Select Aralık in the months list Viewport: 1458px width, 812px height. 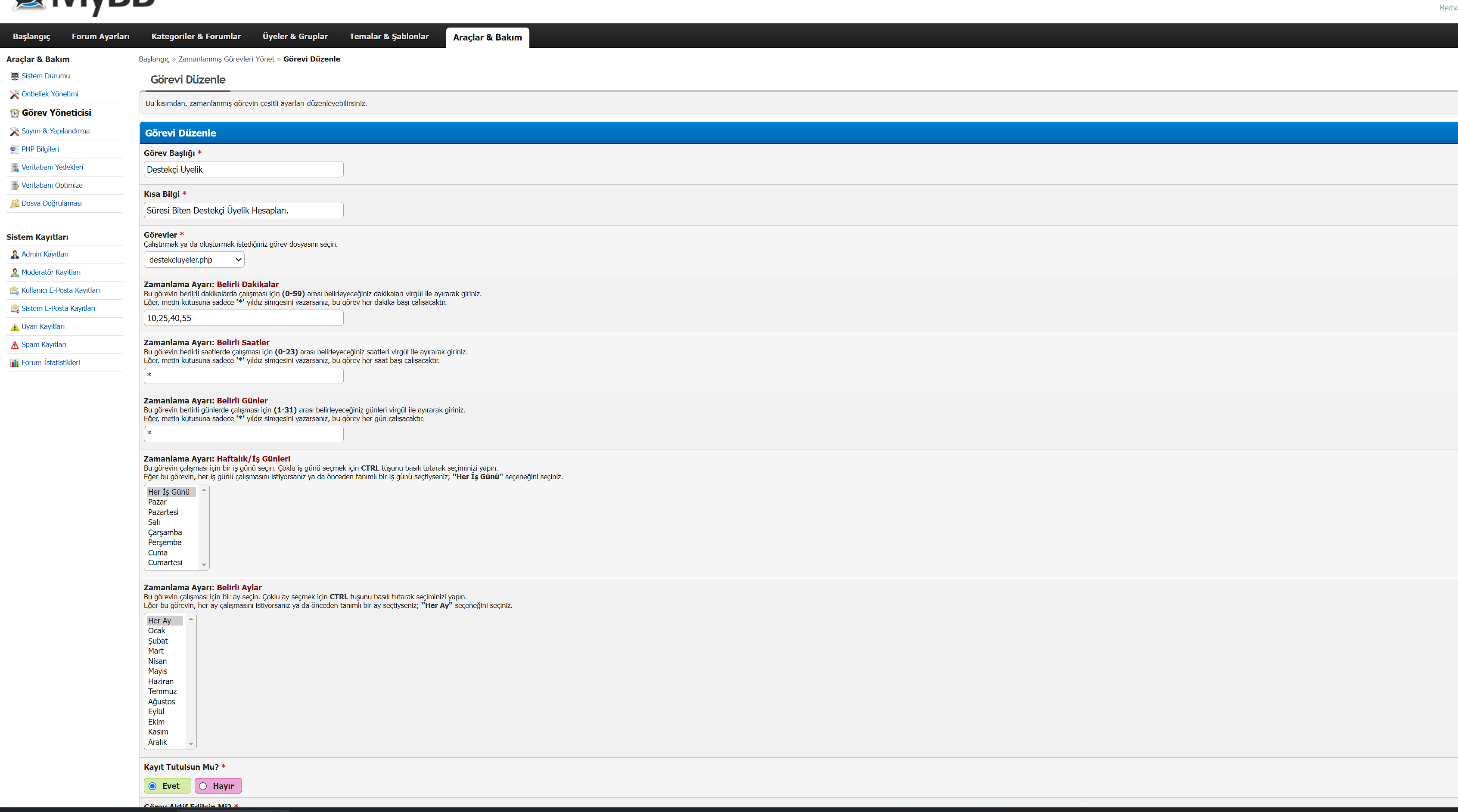[x=165, y=742]
